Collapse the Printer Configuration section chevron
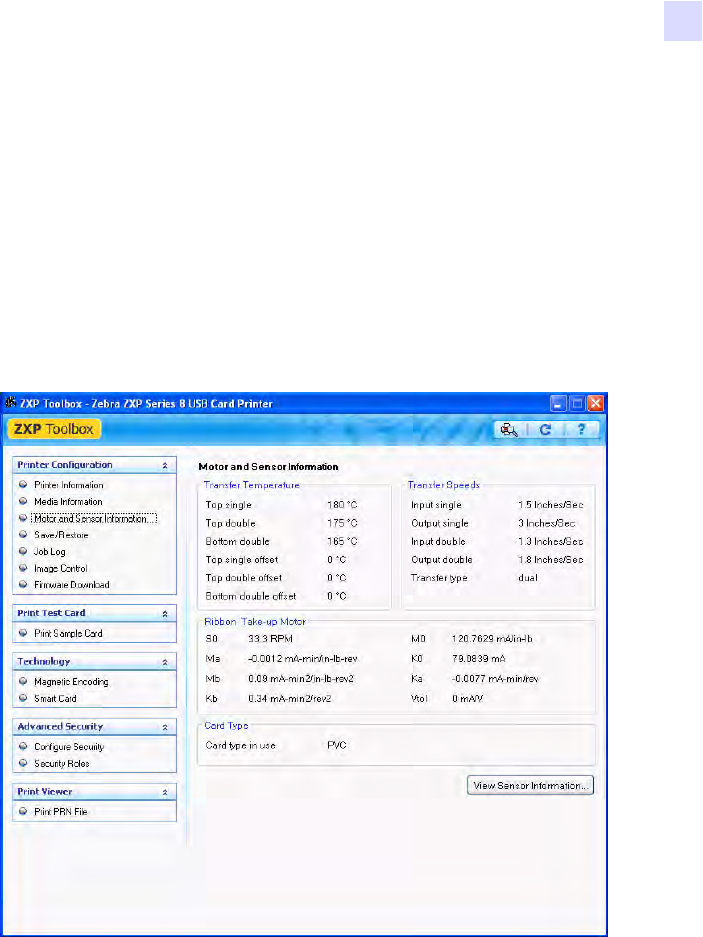 tap(165, 465)
